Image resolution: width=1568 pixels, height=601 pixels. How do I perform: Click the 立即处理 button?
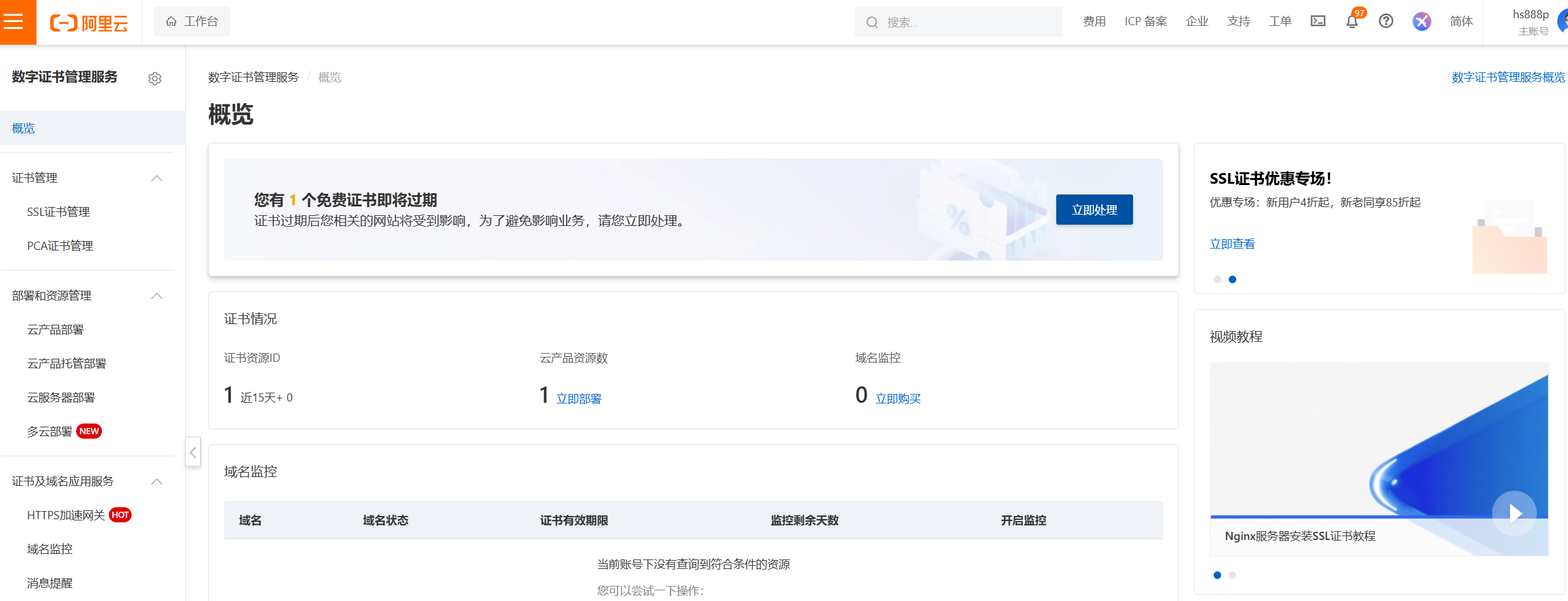1094,210
